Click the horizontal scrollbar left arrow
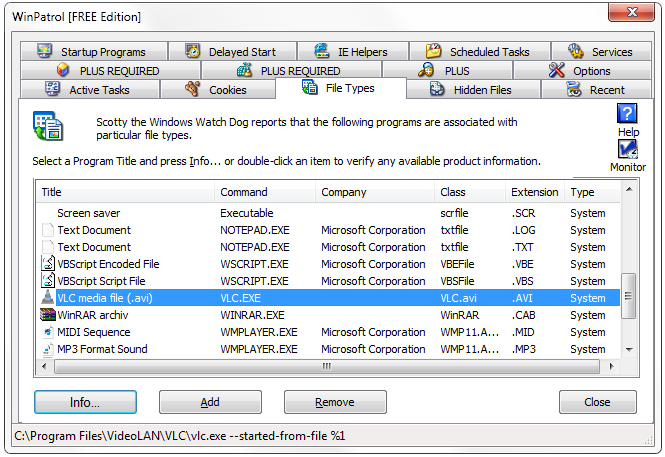 coord(44,366)
